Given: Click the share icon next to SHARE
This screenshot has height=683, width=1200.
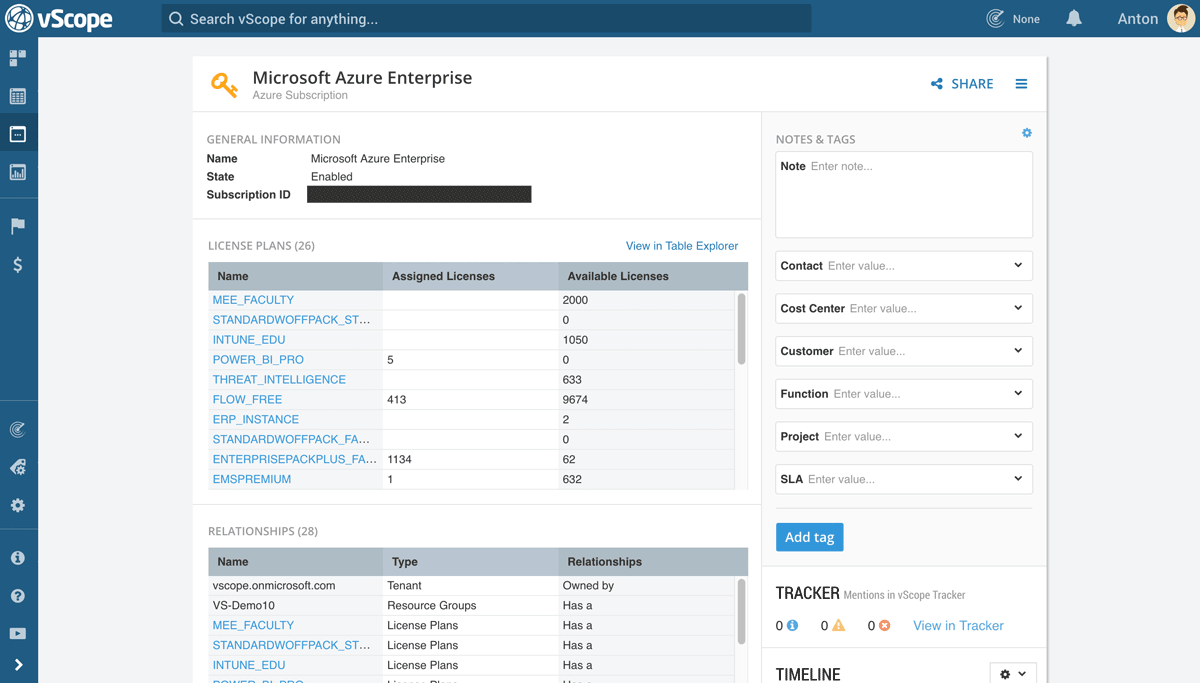Looking at the screenshot, I should [x=937, y=84].
